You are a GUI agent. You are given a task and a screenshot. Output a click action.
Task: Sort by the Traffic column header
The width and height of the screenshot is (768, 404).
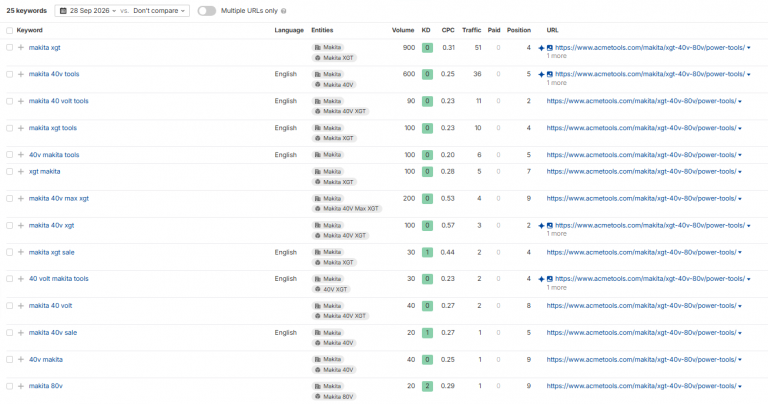click(471, 30)
